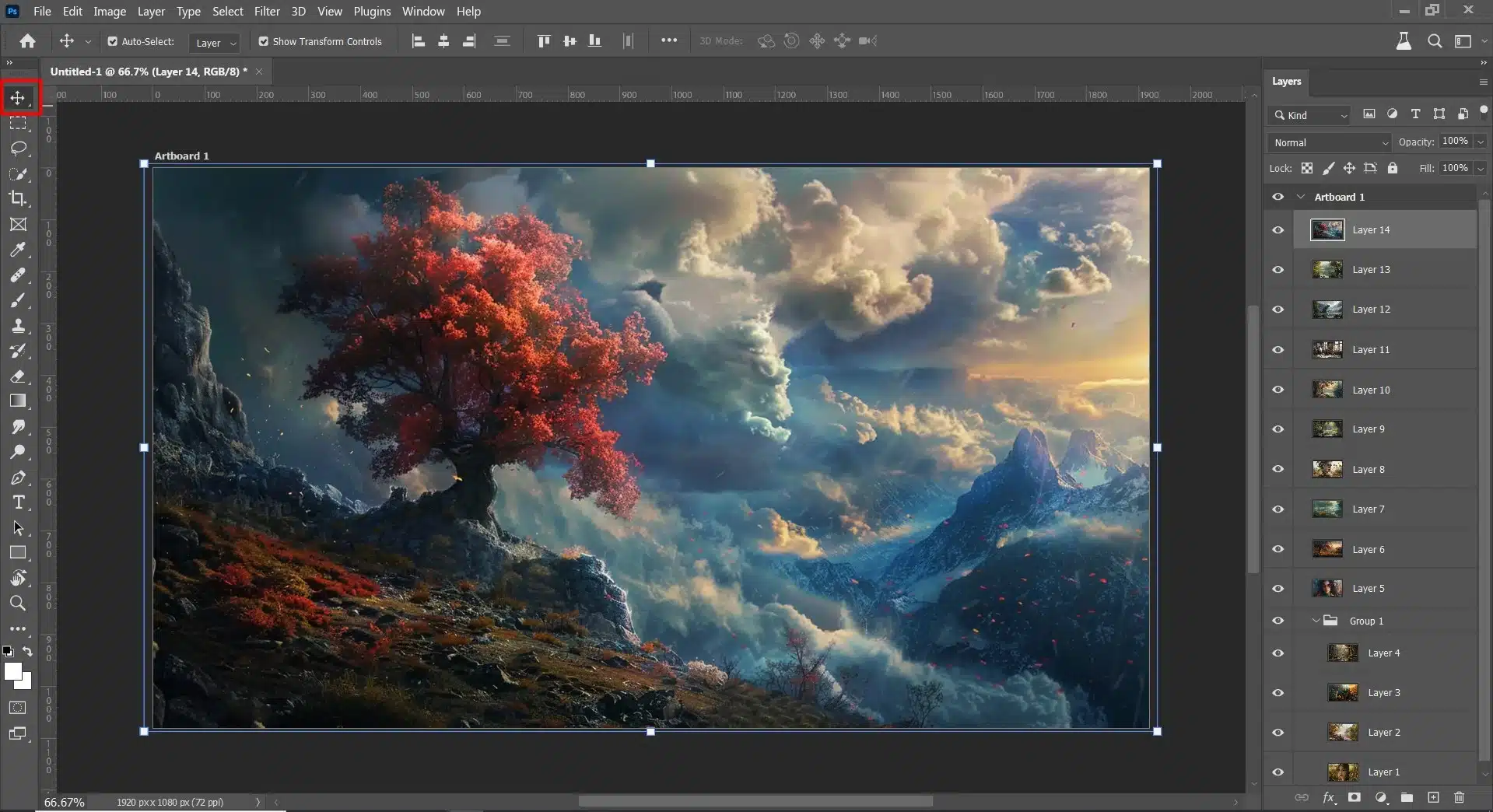This screenshot has height=812, width=1493.
Task: Open layer styles fx menu
Action: point(1329,797)
